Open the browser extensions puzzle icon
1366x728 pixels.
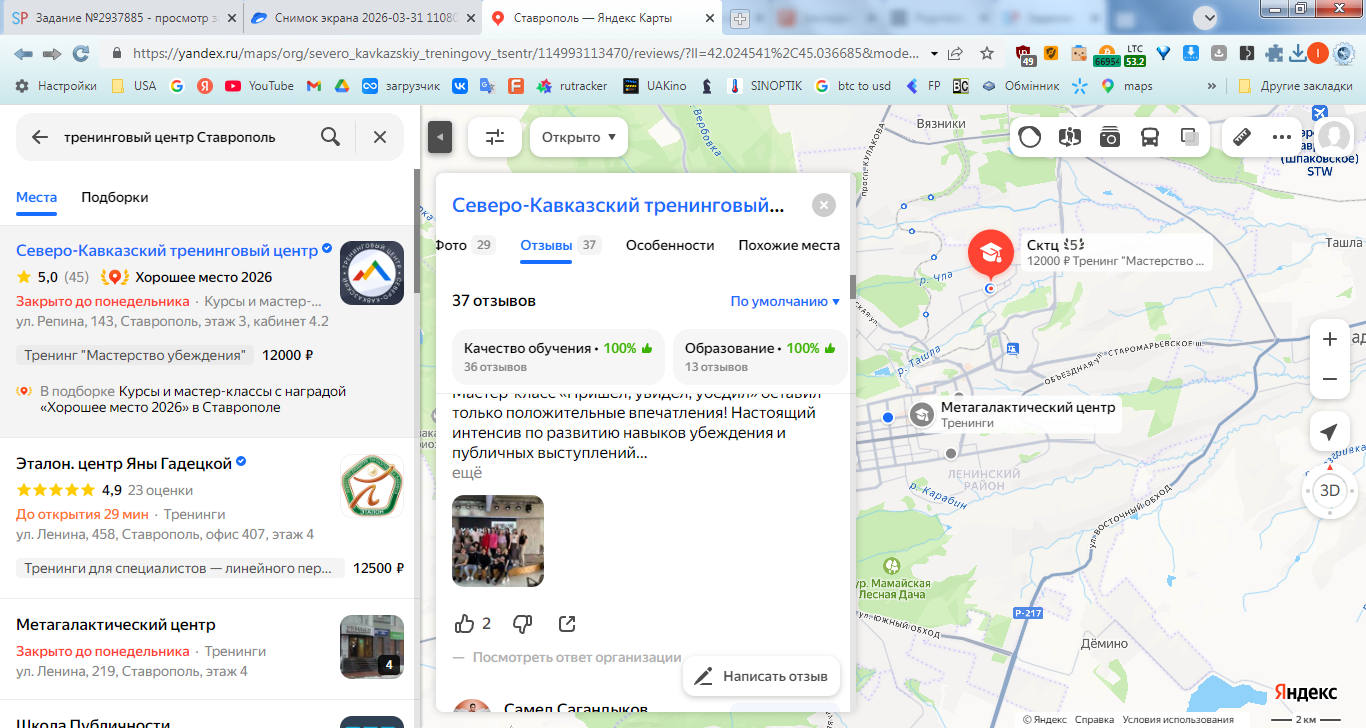tap(1273, 54)
